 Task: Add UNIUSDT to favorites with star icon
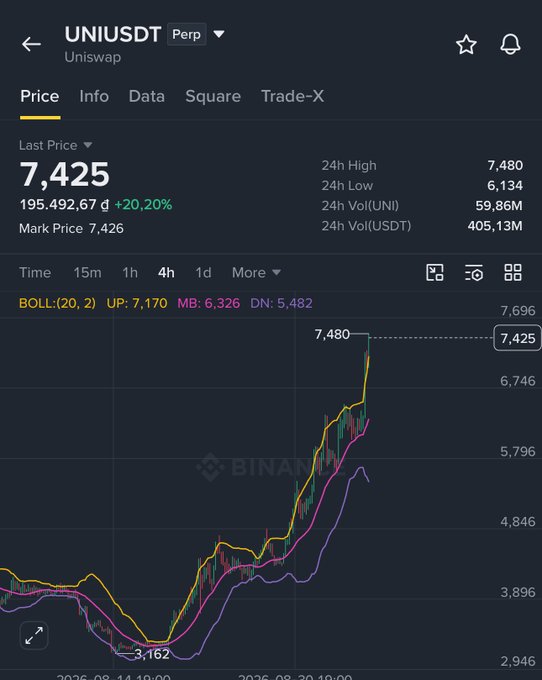click(466, 45)
